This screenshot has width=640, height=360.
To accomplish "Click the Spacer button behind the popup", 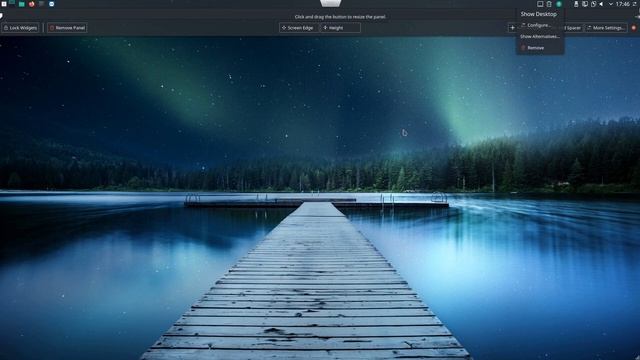I will [573, 28].
